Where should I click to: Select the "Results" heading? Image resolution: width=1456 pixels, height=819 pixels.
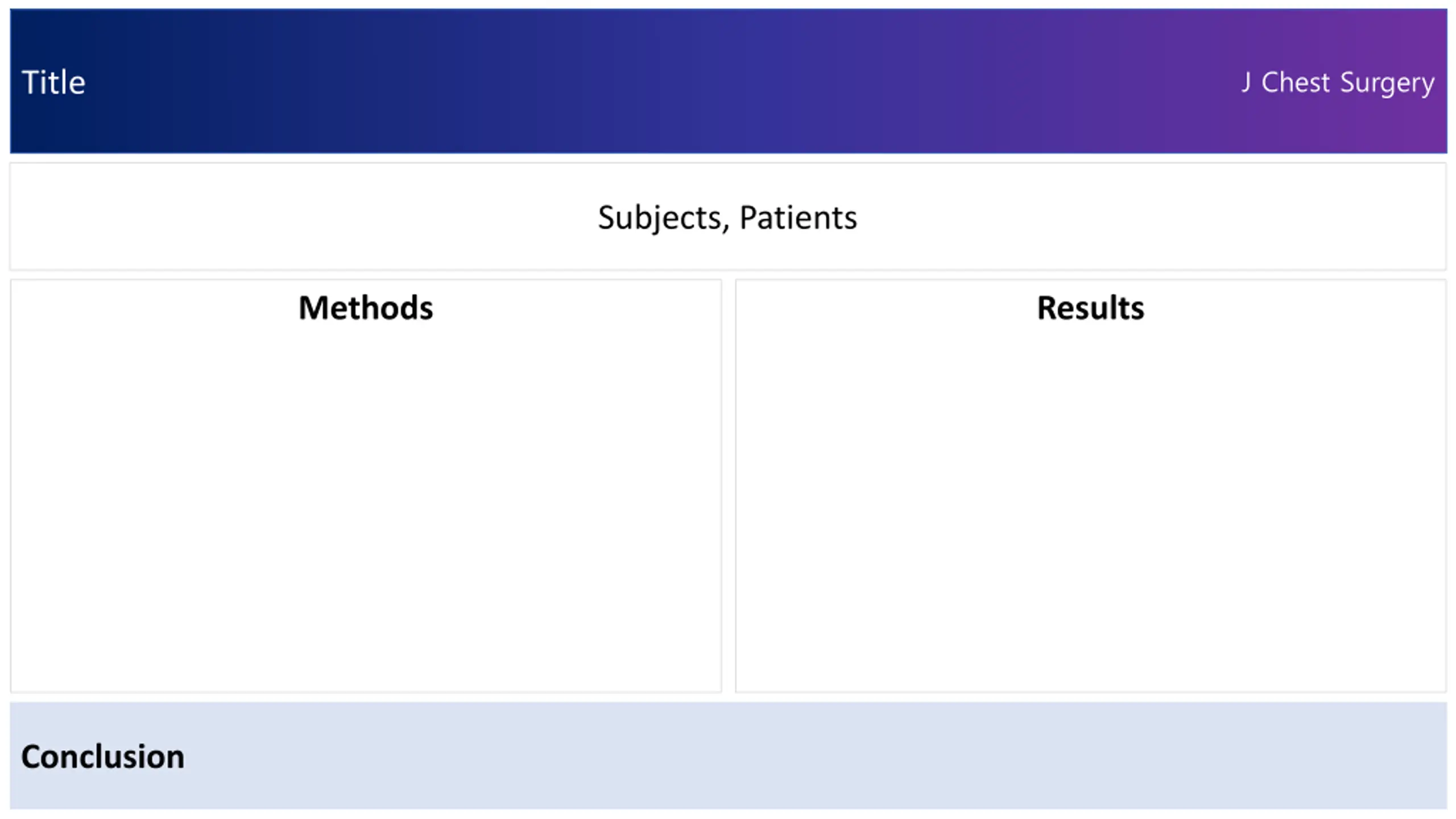[1090, 308]
